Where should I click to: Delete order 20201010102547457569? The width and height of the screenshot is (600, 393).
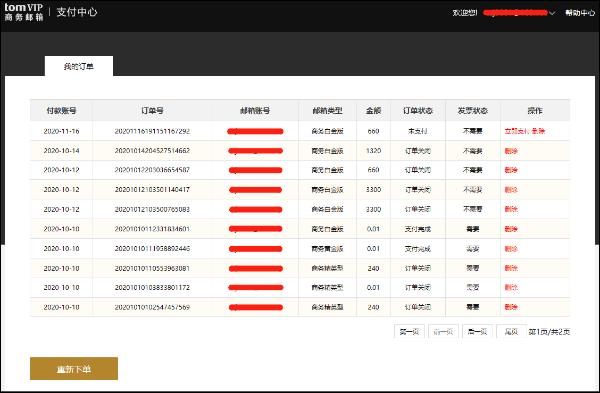point(511,307)
